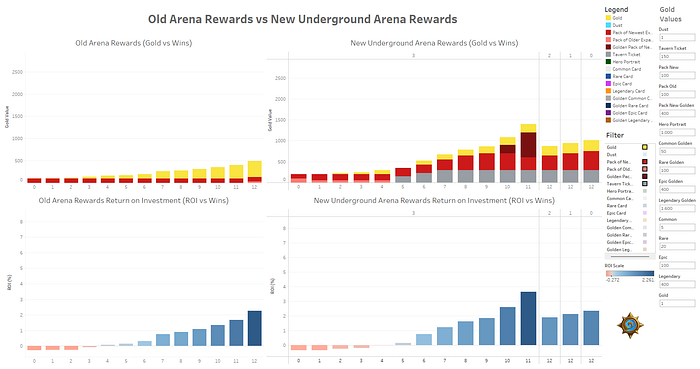Click the Epic Golden value input field
Viewport: 700px width, 369px height.
(x=677, y=190)
